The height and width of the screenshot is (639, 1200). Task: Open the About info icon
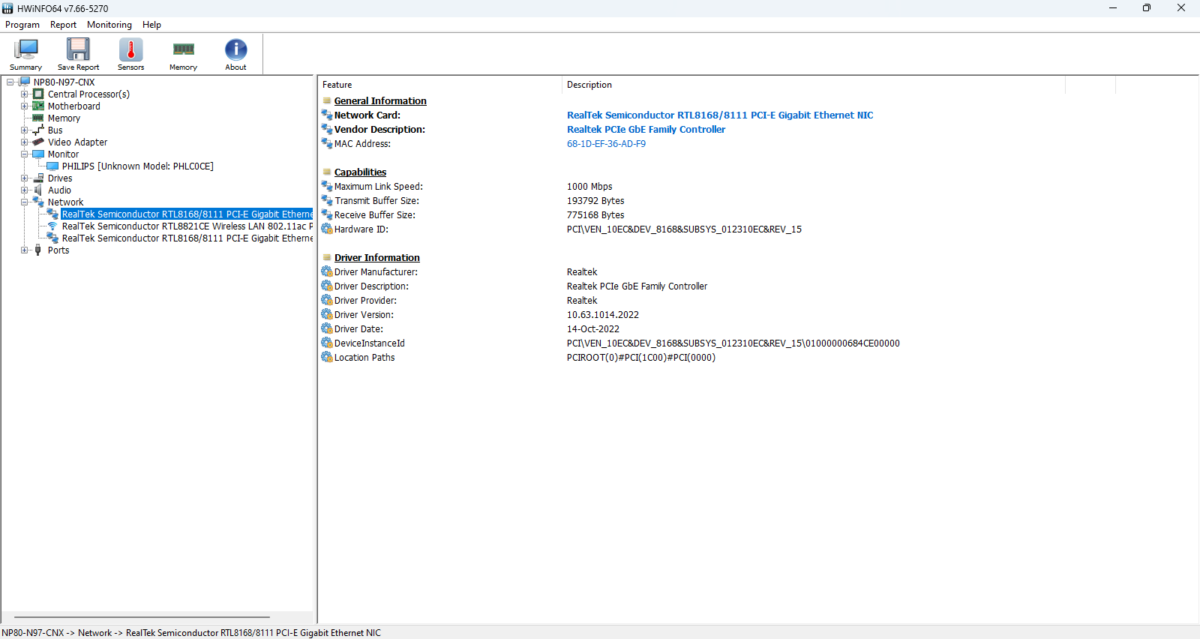point(235,53)
